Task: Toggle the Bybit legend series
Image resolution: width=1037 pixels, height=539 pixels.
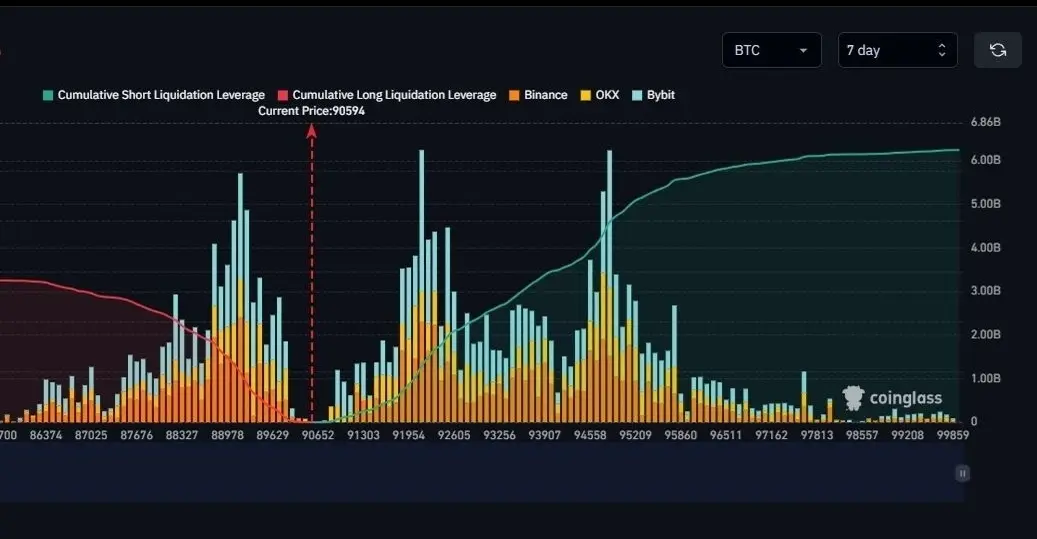Action: [653, 95]
